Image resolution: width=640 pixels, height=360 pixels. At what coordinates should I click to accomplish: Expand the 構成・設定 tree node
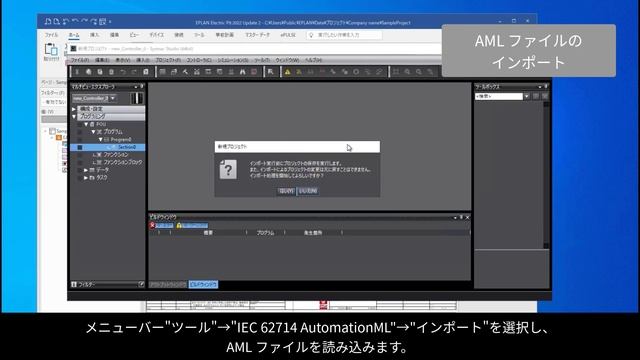pyautogui.click(x=74, y=109)
